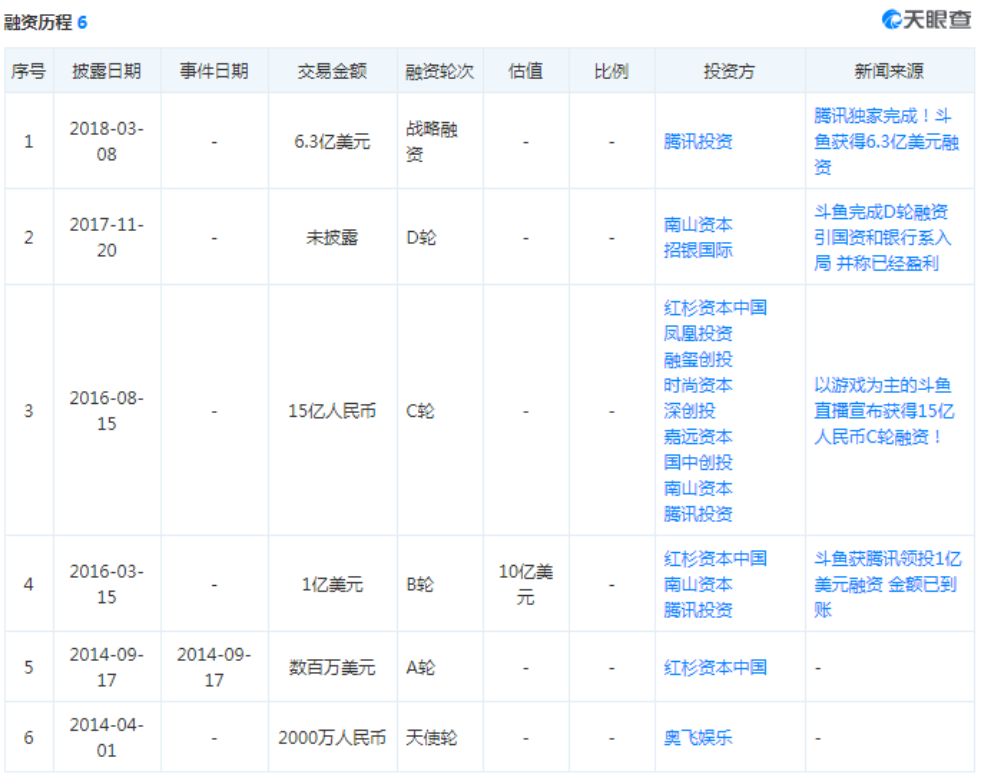982x784 pixels.
Task: Click the 比例 column header
Action: pos(611,71)
